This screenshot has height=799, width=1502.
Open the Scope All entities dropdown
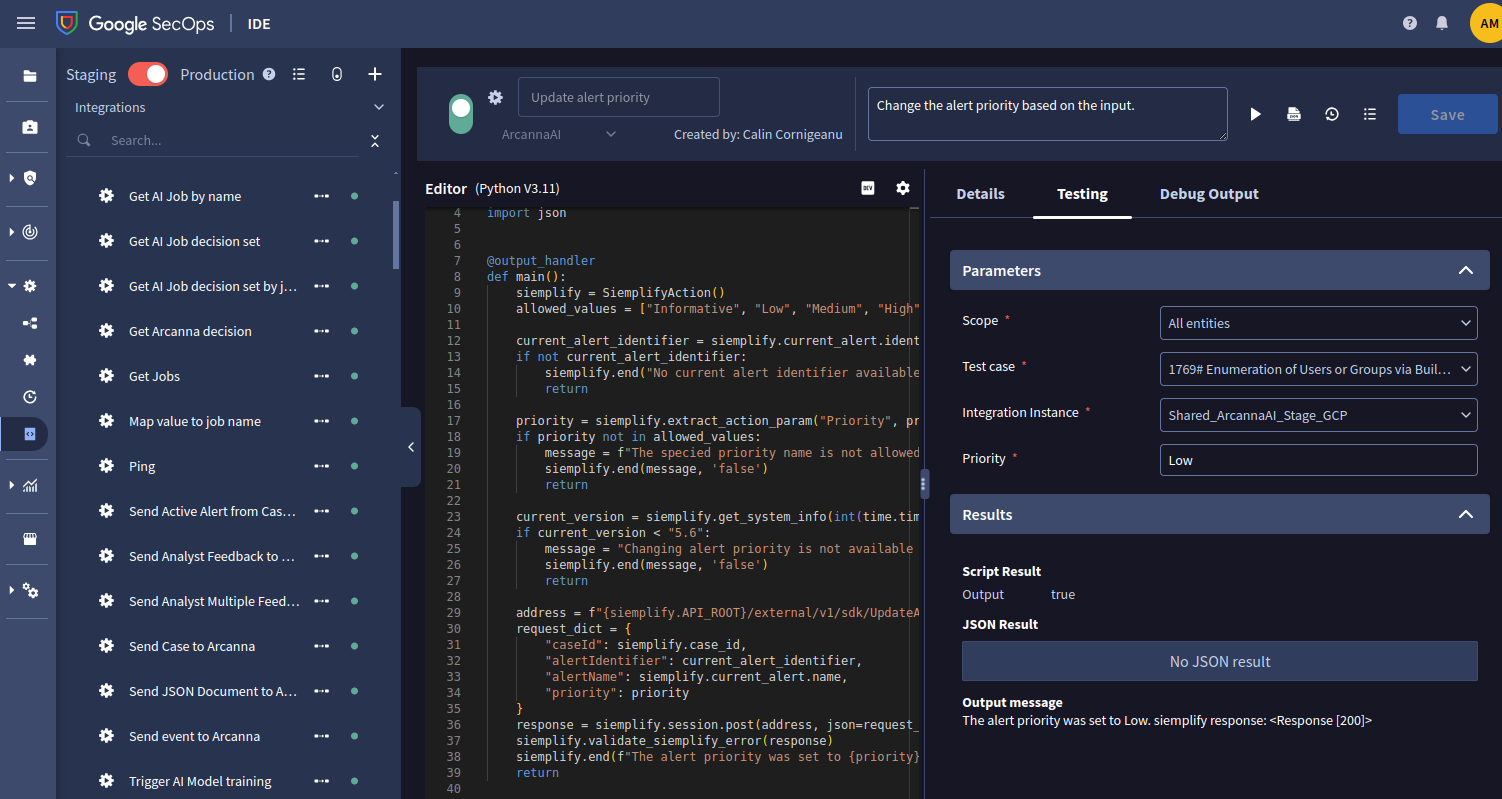coord(1318,323)
